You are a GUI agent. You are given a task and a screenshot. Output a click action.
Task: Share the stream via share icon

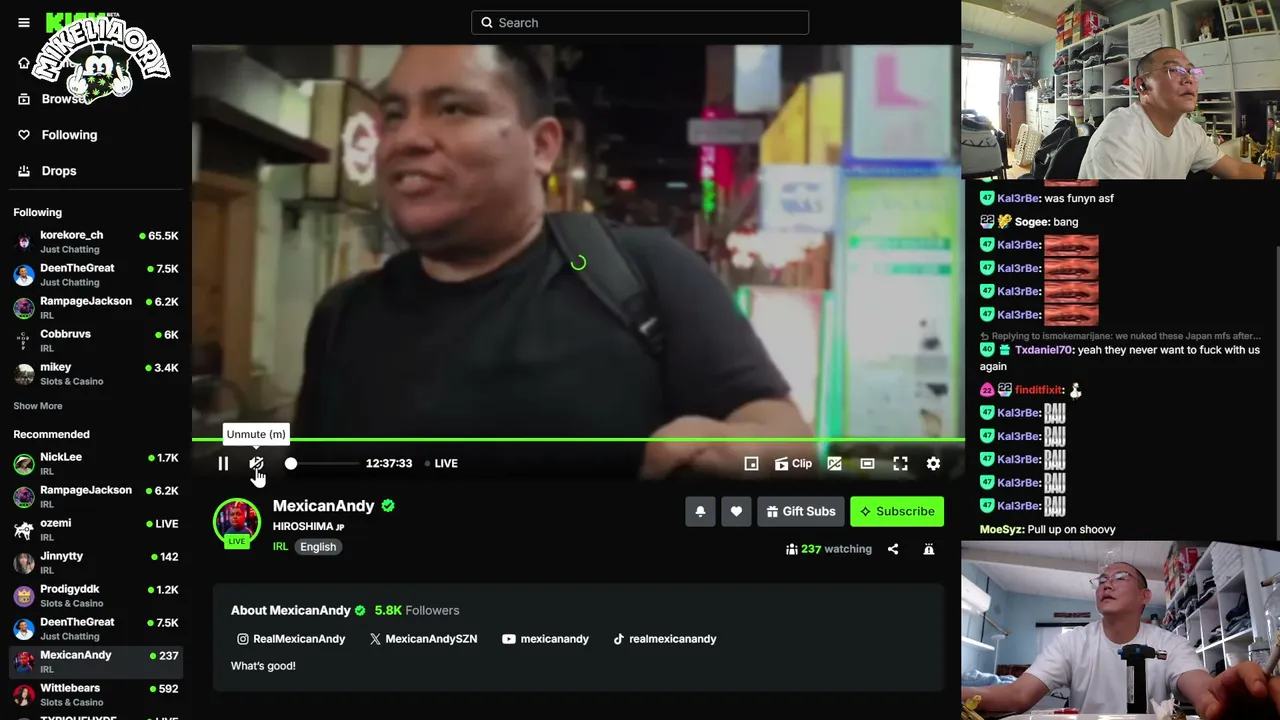893,549
